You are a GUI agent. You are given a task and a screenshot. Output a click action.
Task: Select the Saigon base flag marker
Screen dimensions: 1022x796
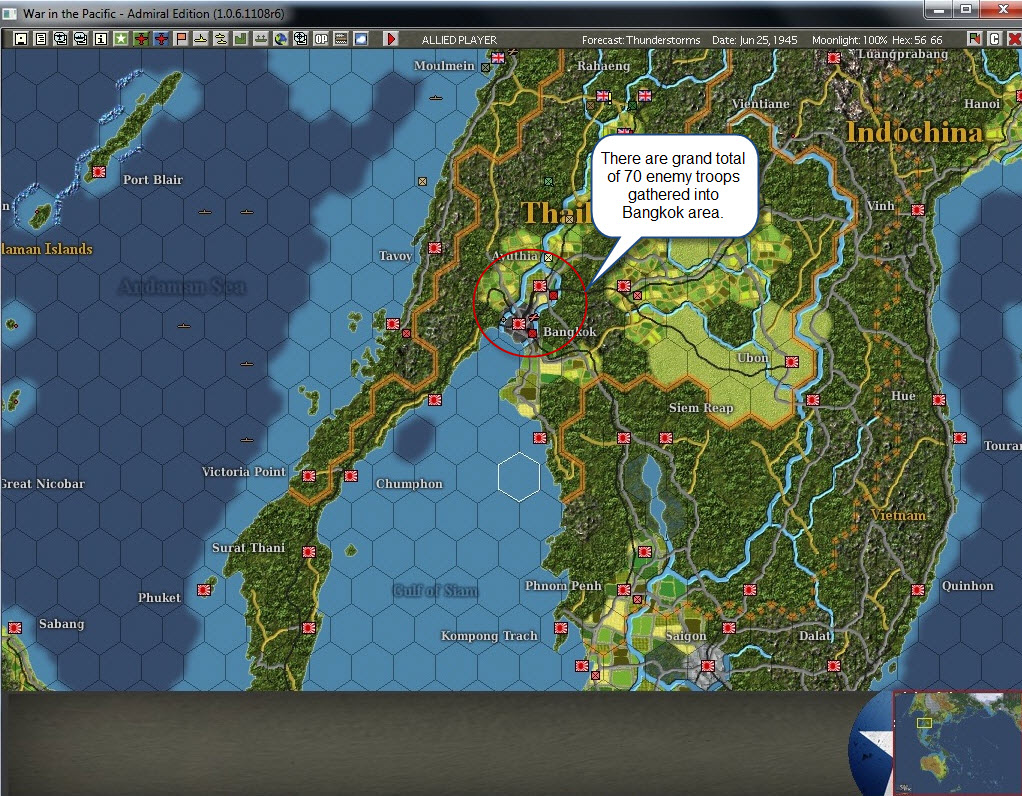click(708, 666)
